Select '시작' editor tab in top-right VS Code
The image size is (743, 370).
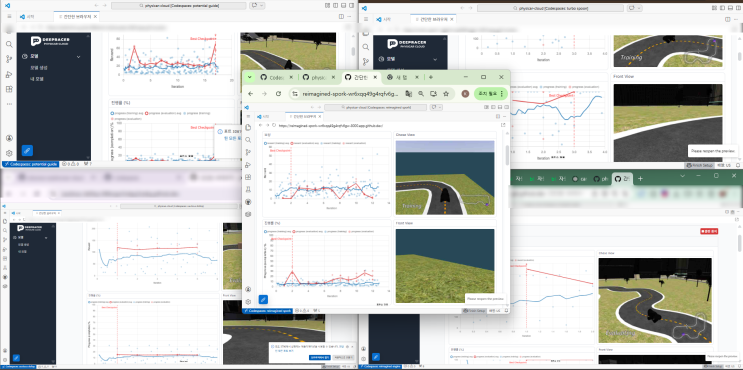click(x=392, y=20)
